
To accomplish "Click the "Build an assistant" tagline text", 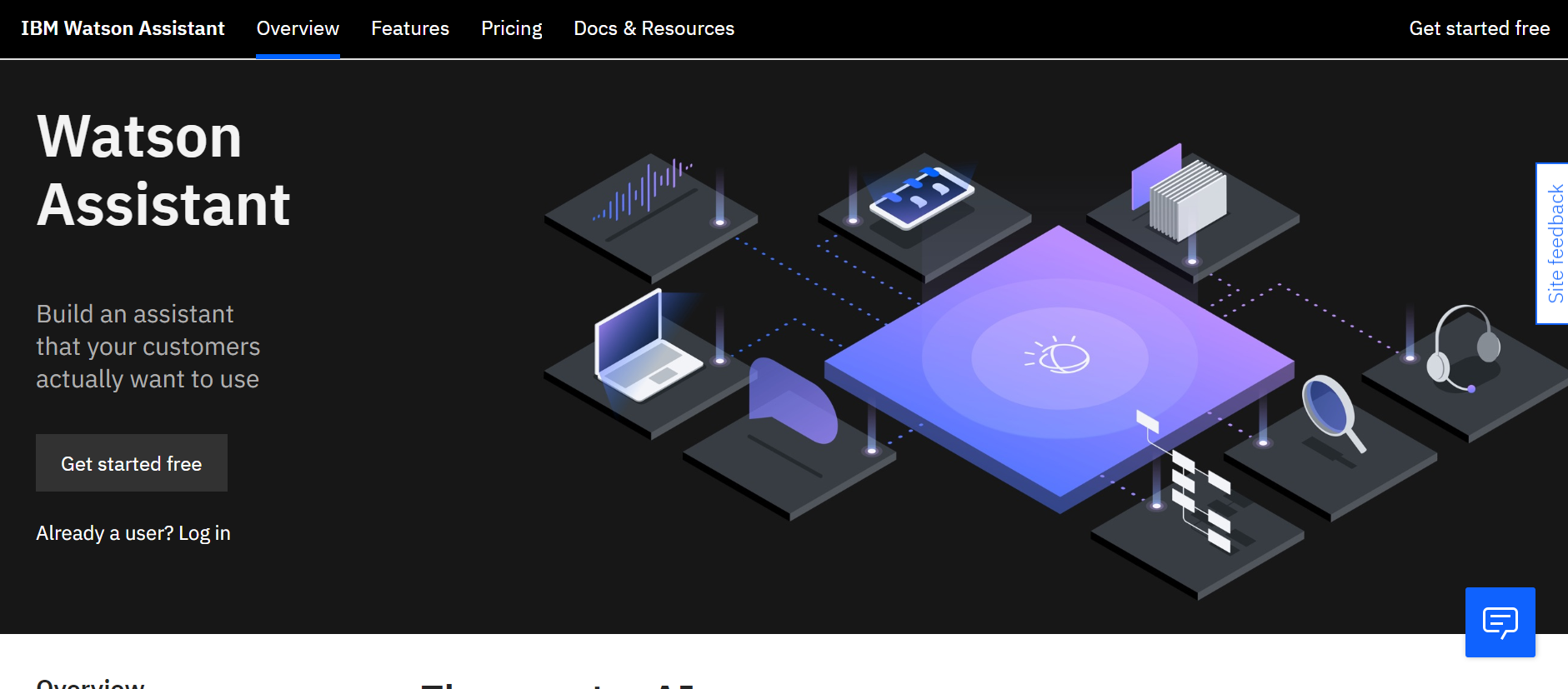I will (148, 347).
